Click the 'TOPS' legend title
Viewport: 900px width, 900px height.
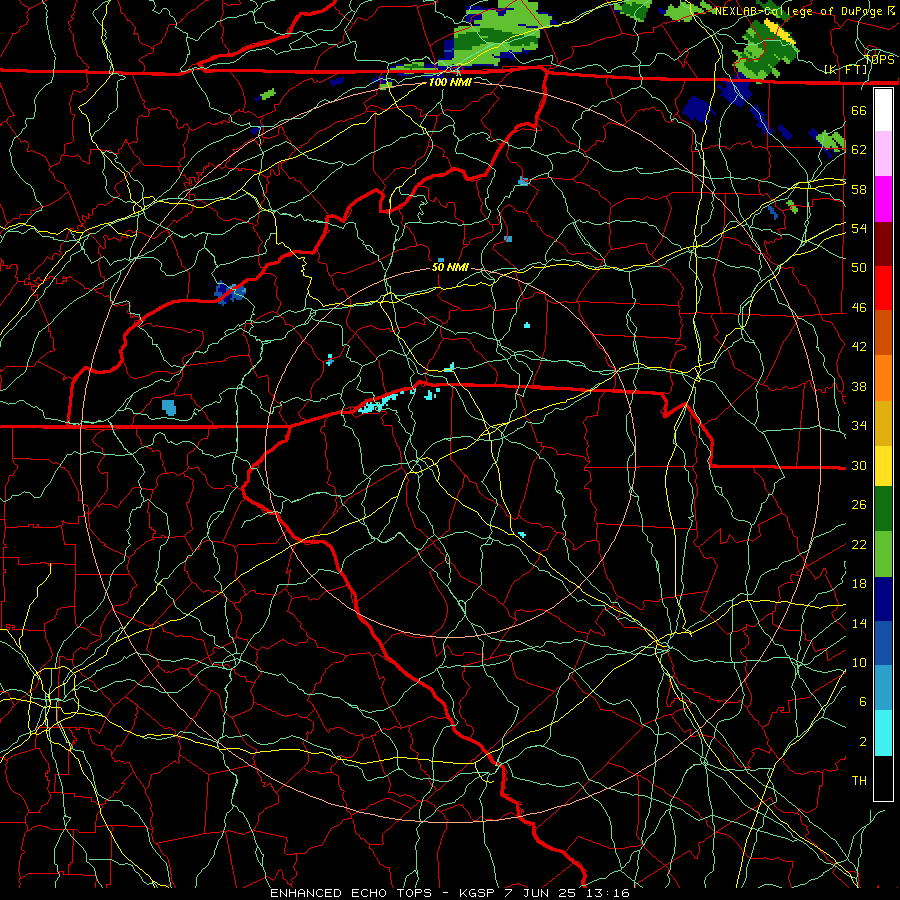point(879,59)
